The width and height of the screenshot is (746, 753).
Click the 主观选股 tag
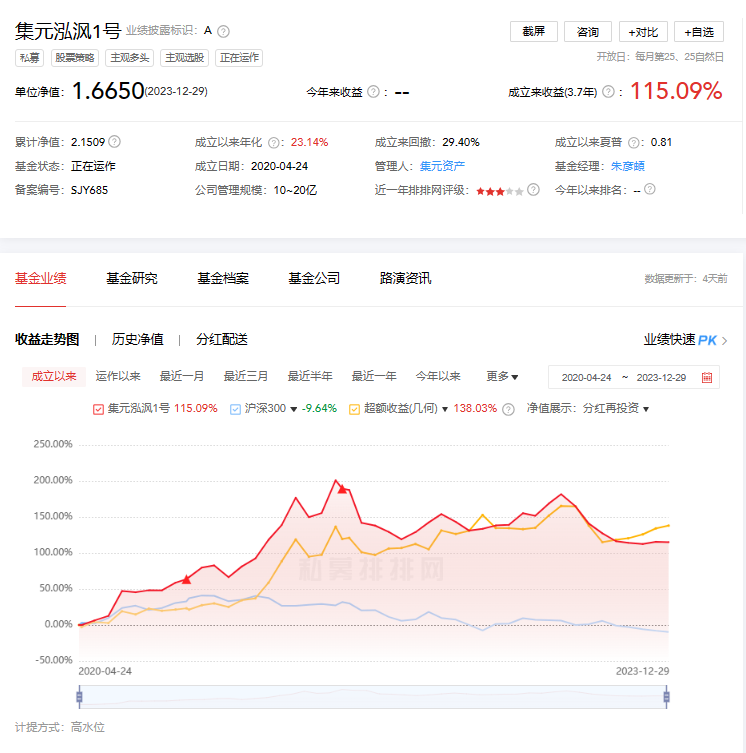click(184, 58)
